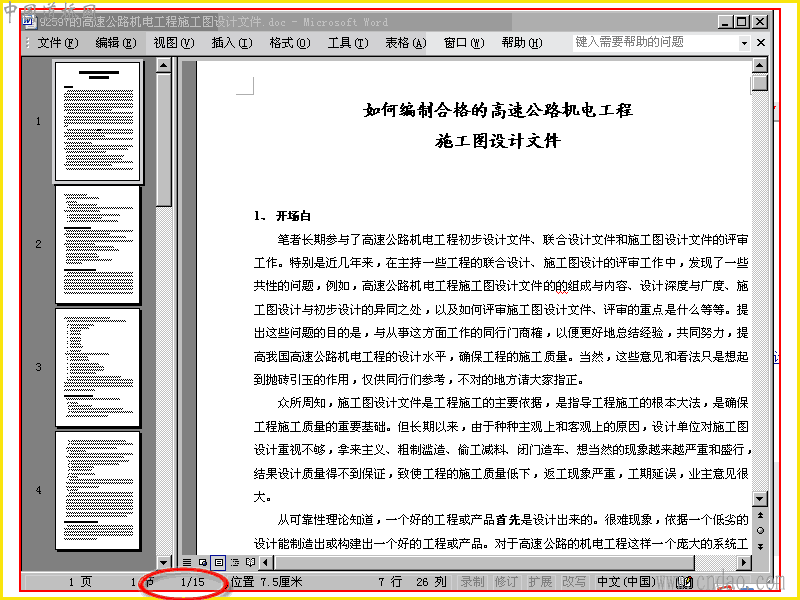Click the document scroll down arrow button
This screenshot has height=600, width=800.
(760, 498)
